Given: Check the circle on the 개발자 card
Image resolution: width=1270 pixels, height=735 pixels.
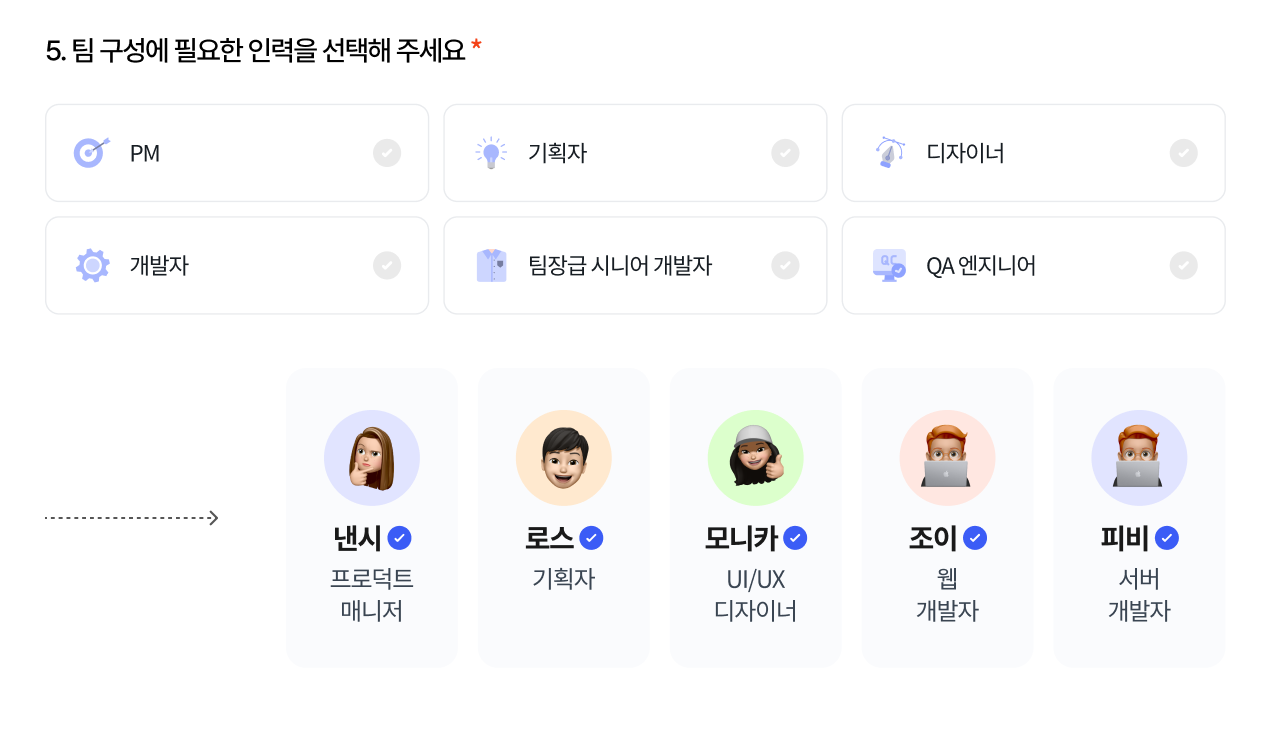Looking at the screenshot, I should click(x=387, y=265).
